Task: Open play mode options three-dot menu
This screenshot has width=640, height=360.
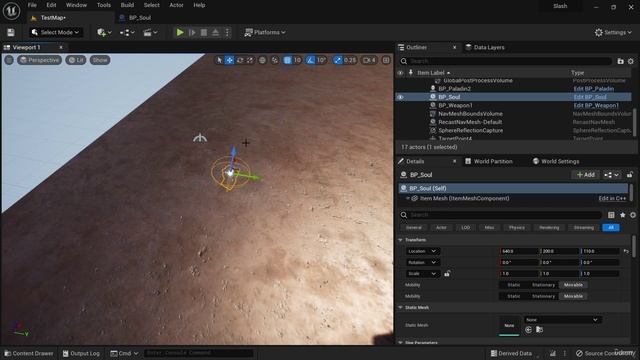Action: (x=227, y=32)
